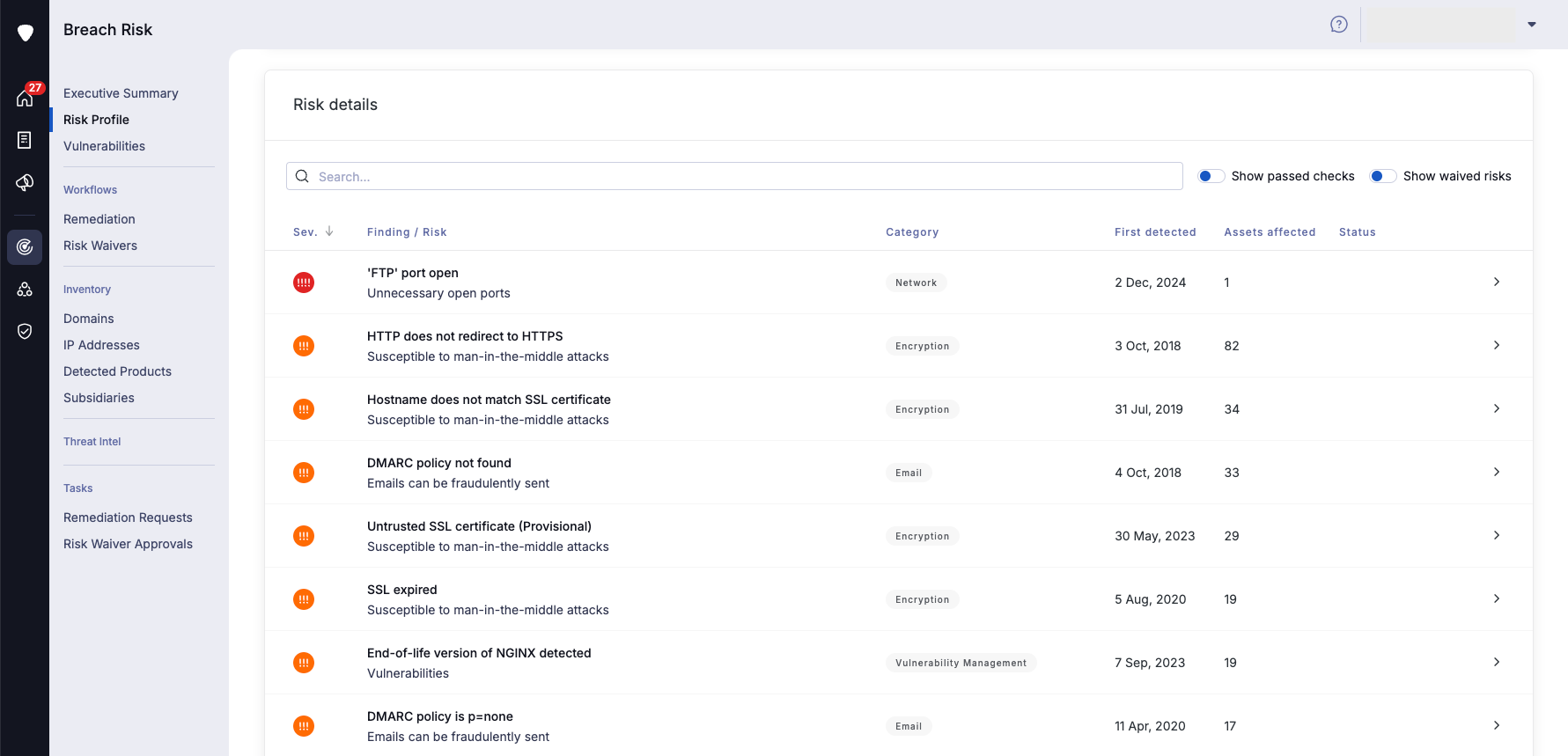Open the Risk Waivers link
The height and width of the screenshot is (756, 1568).
pos(100,246)
